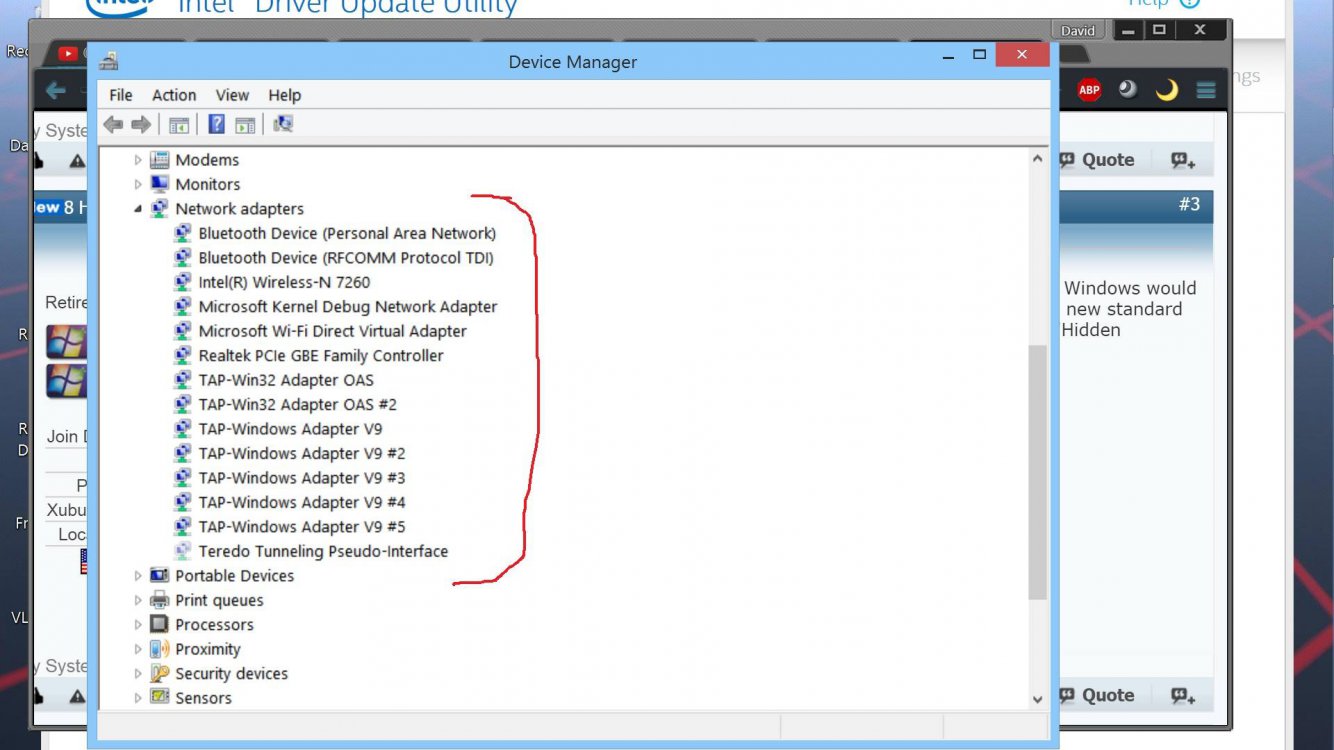1334x750 pixels.
Task: Open the Action menu
Action: (173, 95)
